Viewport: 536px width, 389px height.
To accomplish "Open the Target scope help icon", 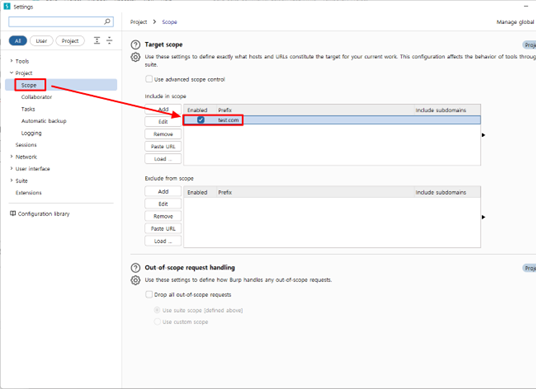I will (135, 45).
